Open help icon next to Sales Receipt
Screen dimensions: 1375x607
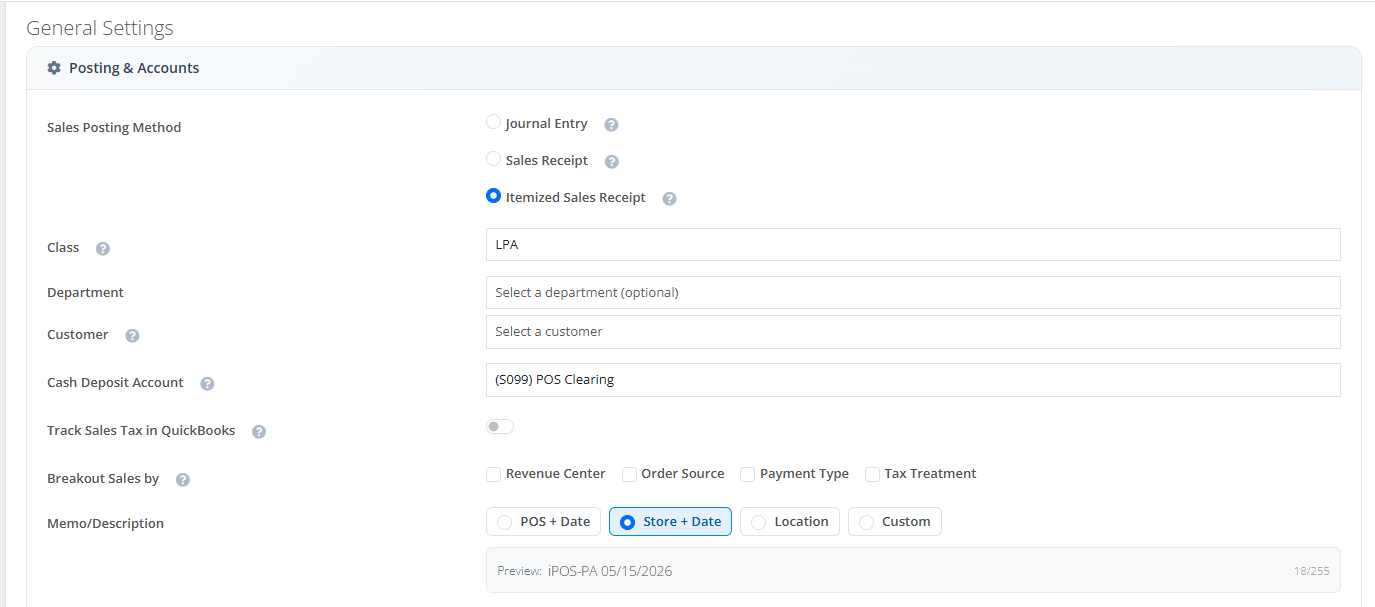(x=612, y=162)
